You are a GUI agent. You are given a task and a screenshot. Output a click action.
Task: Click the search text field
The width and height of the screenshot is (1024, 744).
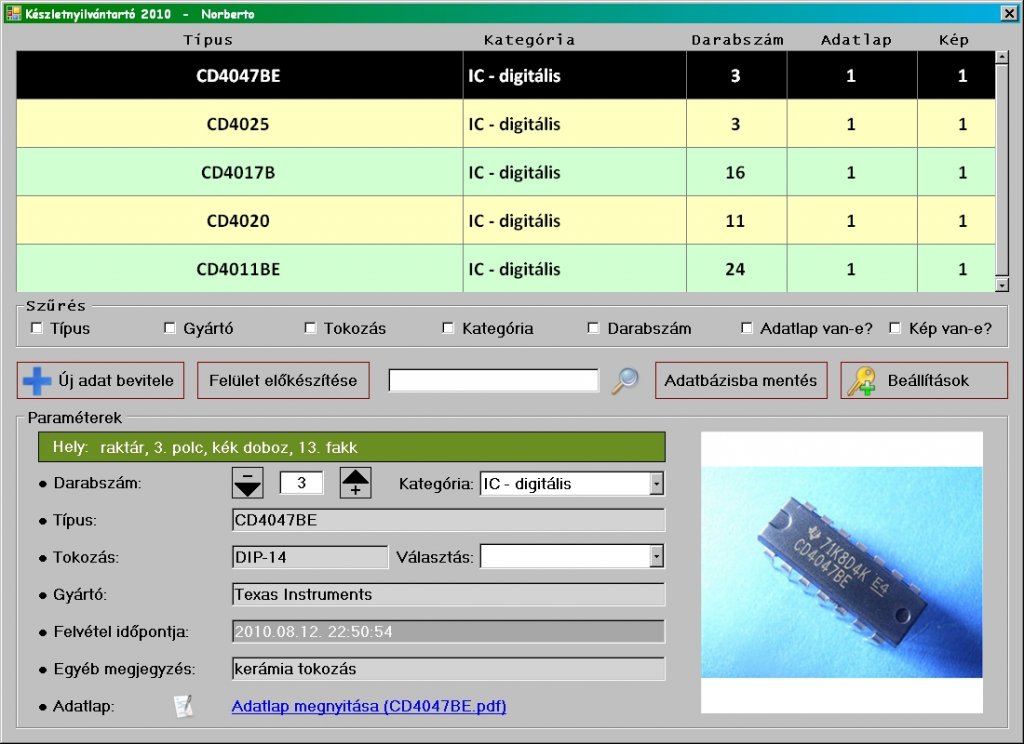494,381
